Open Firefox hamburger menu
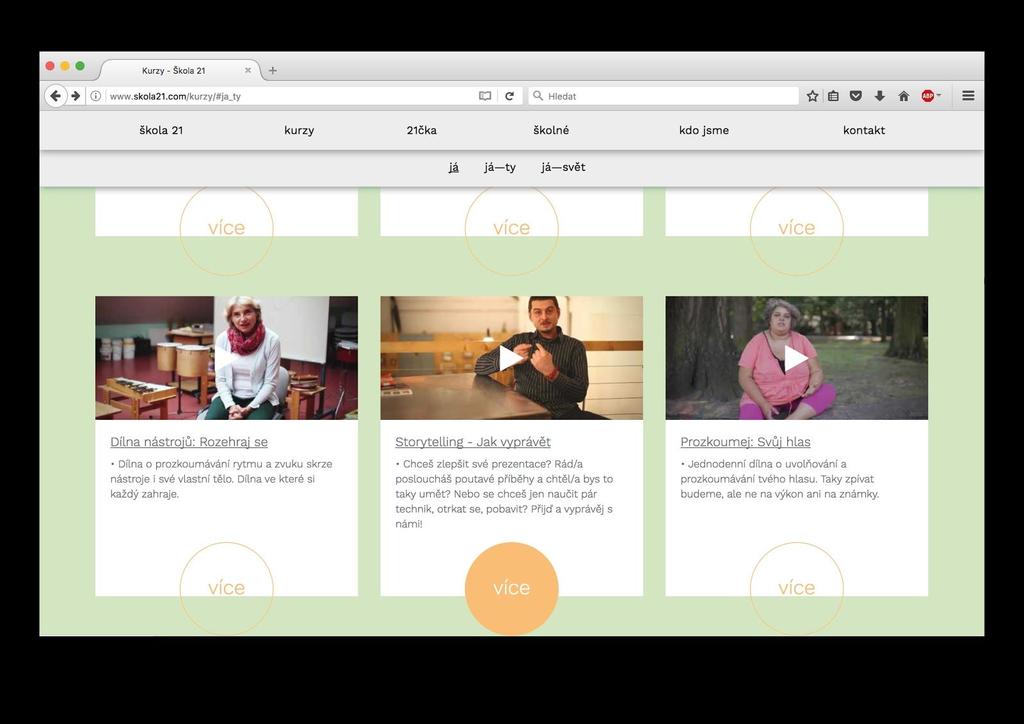Viewport: 1024px width, 724px height. pos(968,96)
